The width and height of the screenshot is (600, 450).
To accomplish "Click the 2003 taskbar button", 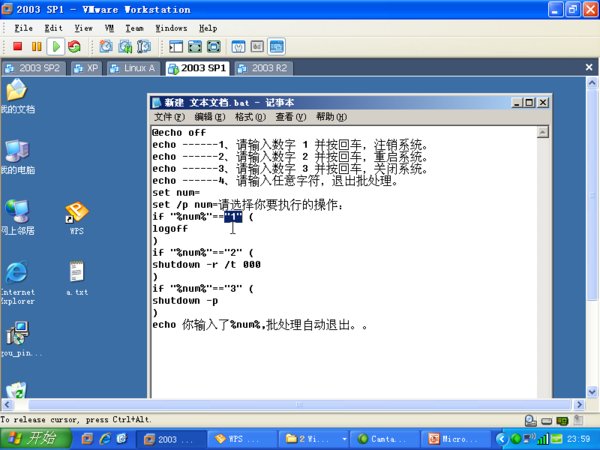I will click(x=171, y=439).
